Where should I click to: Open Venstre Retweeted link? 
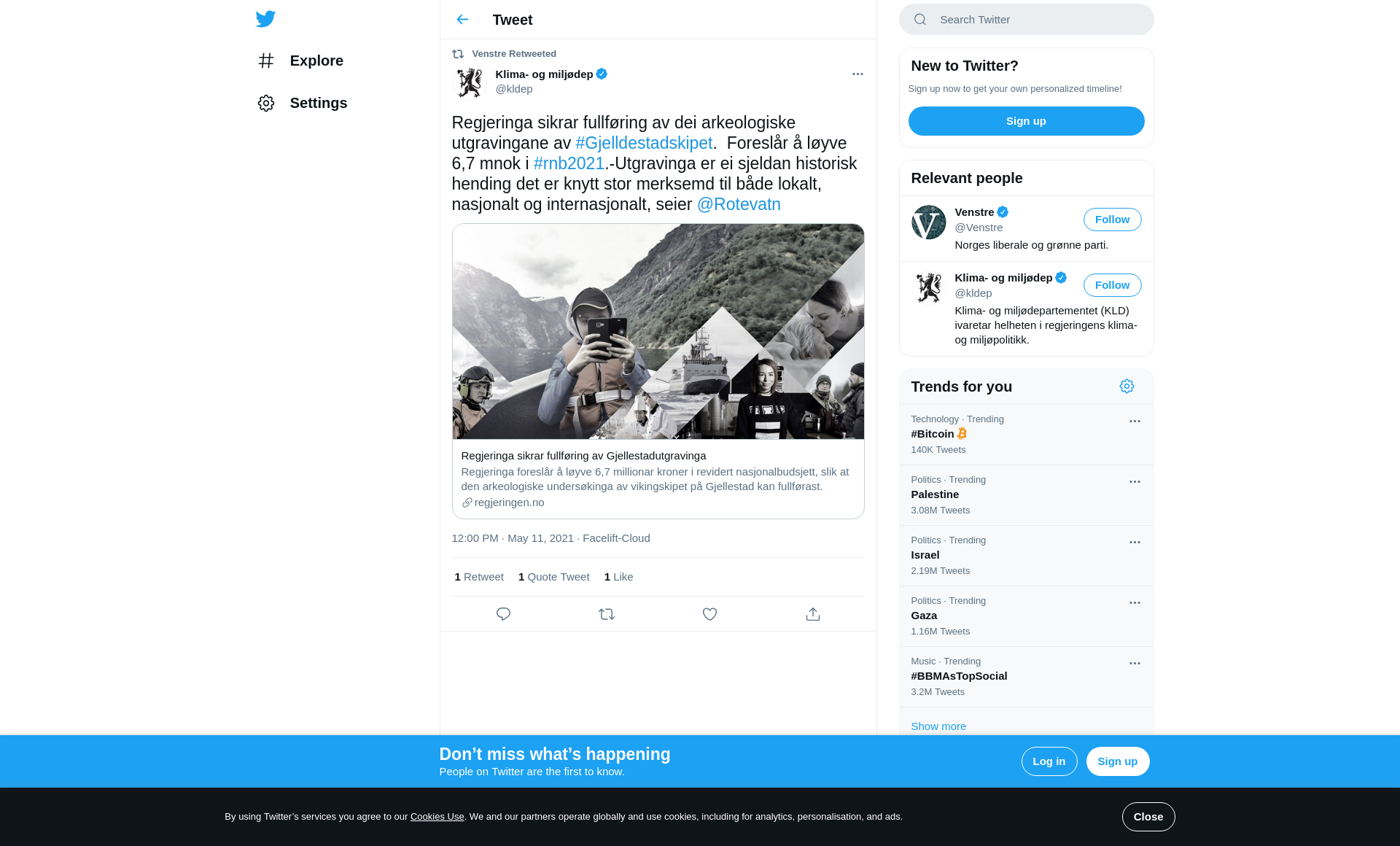click(514, 54)
